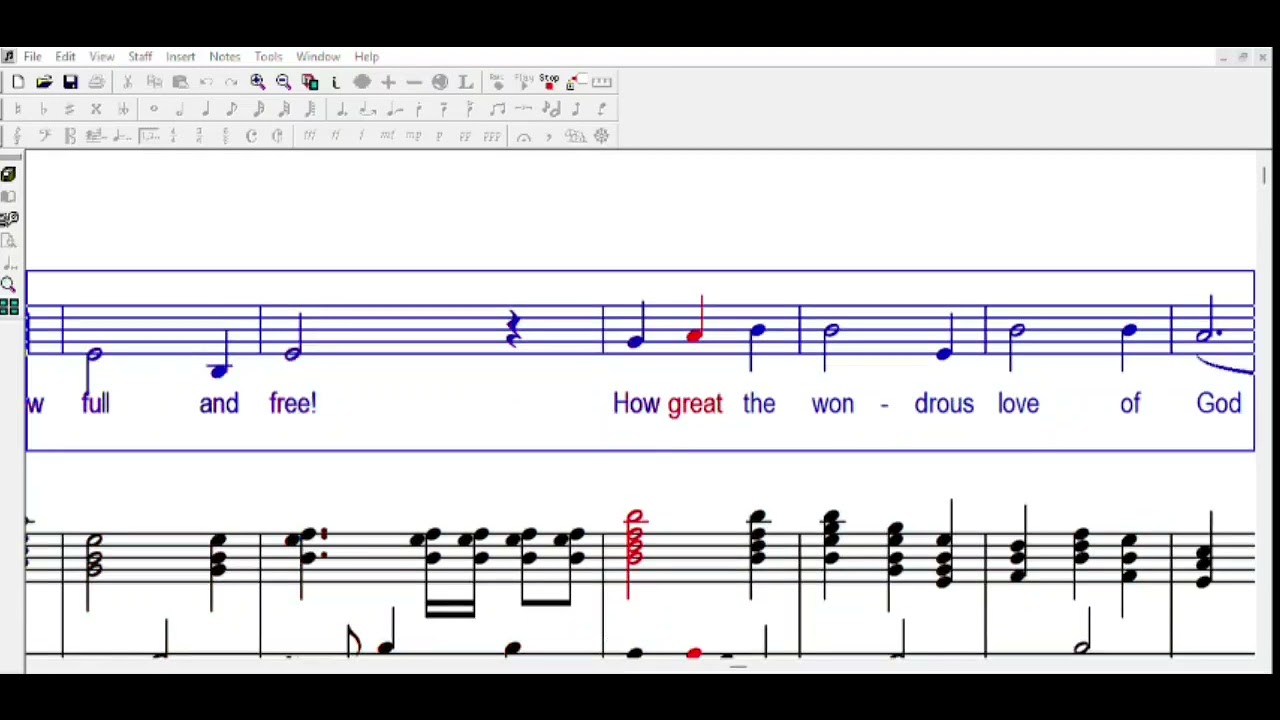Open the Window menu
Viewport: 1280px width, 720px height.
coord(318,57)
